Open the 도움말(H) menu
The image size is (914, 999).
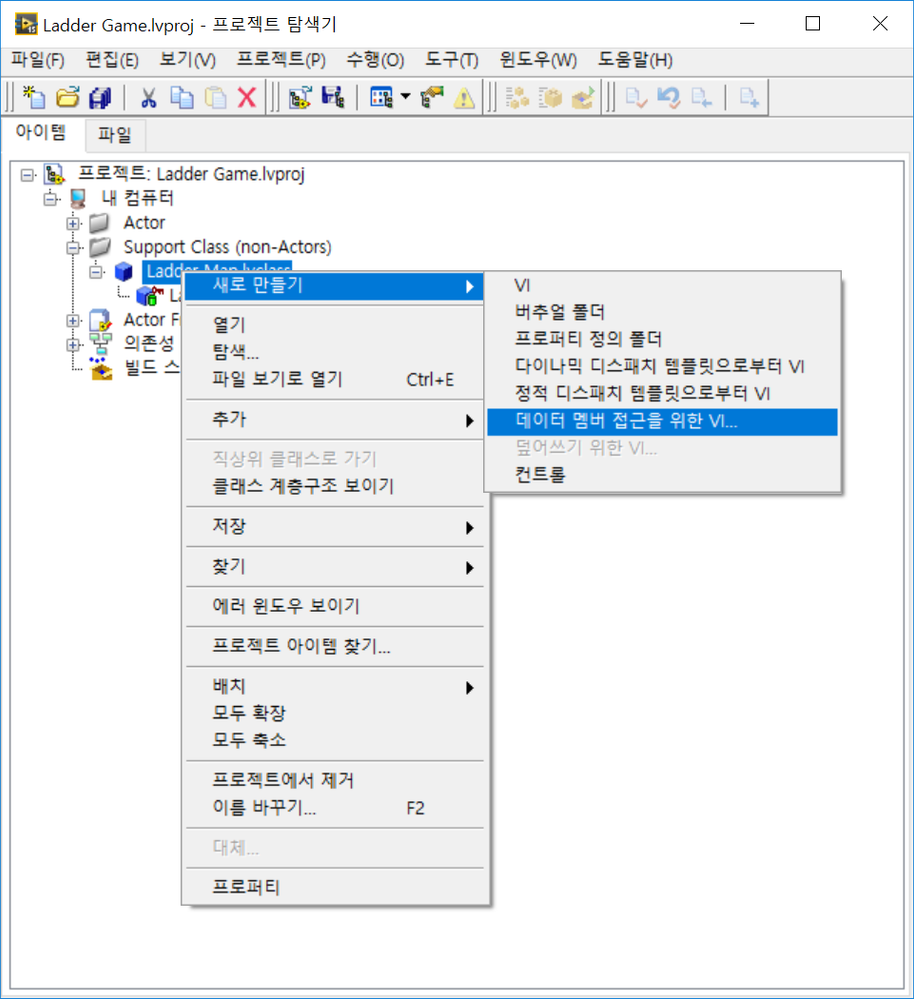pyautogui.click(x=635, y=60)
